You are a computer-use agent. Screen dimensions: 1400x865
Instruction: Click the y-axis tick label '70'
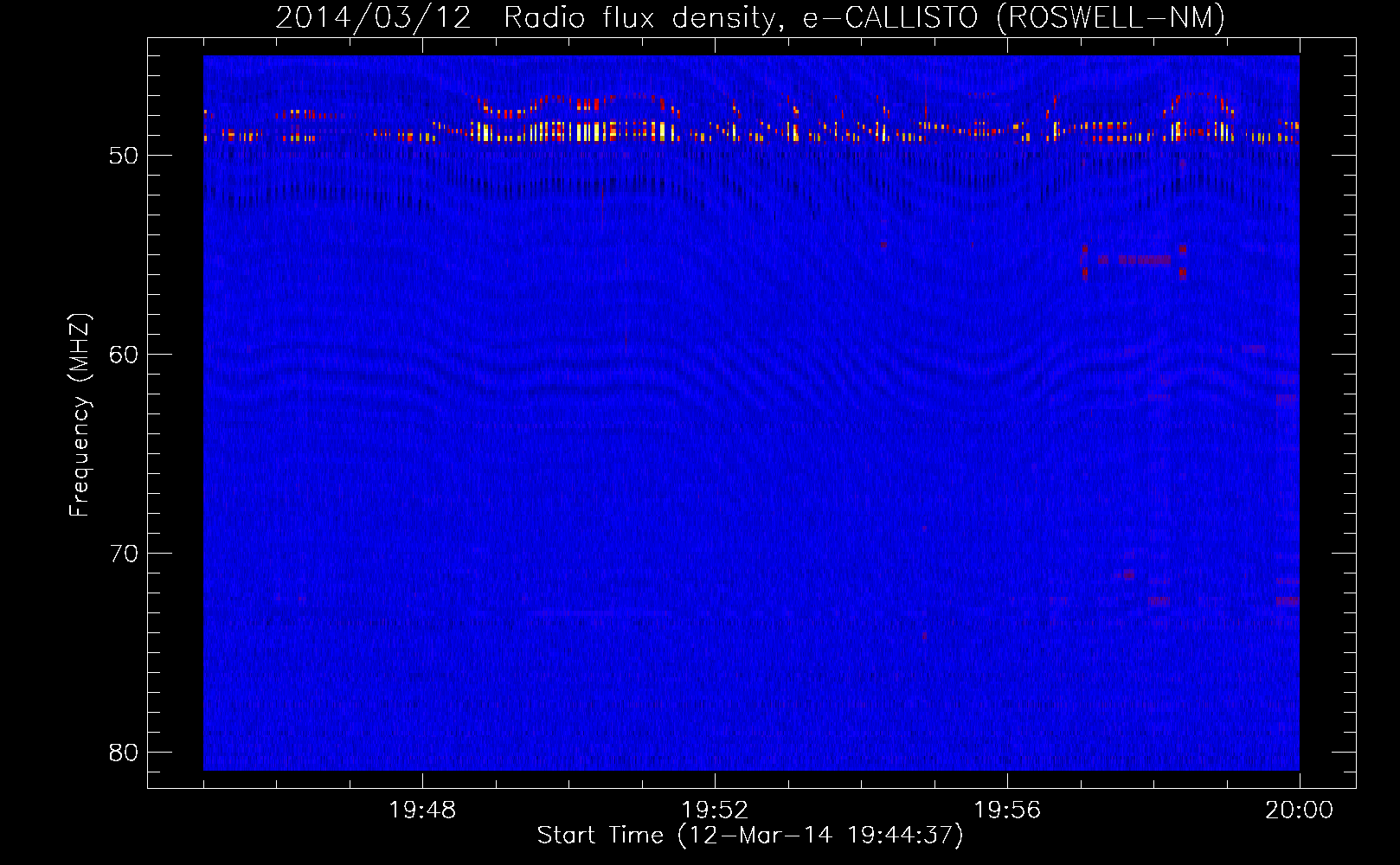click(124, 554)
